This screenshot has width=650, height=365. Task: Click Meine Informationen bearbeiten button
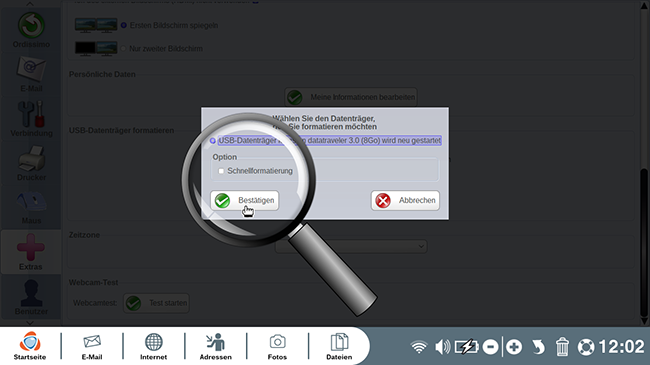point(351,97)
